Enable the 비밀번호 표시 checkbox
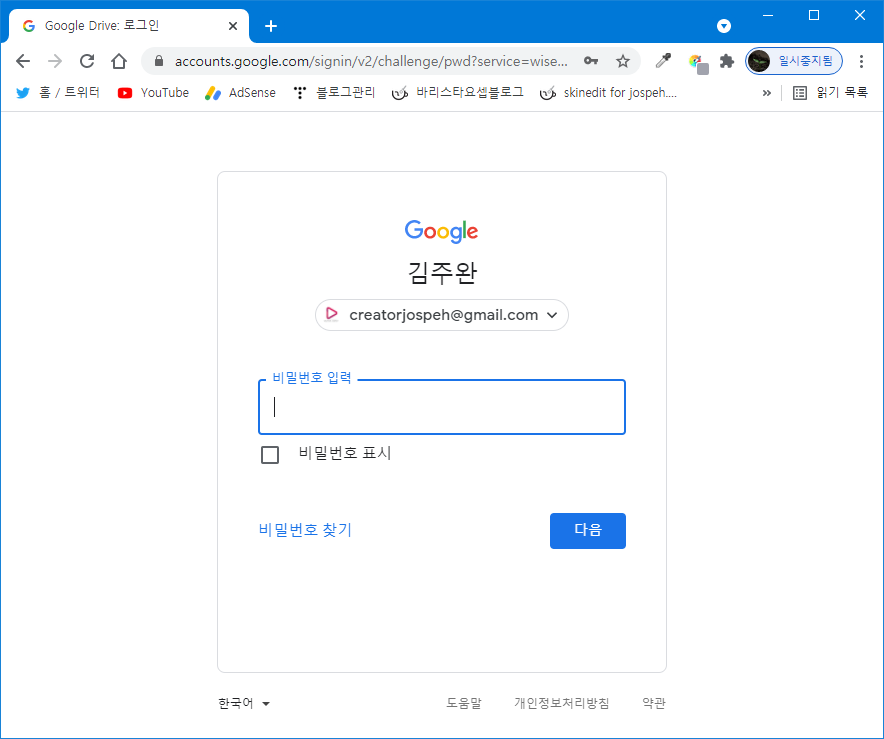This screenshot has height=739, width=884. [x=270, y=454]
